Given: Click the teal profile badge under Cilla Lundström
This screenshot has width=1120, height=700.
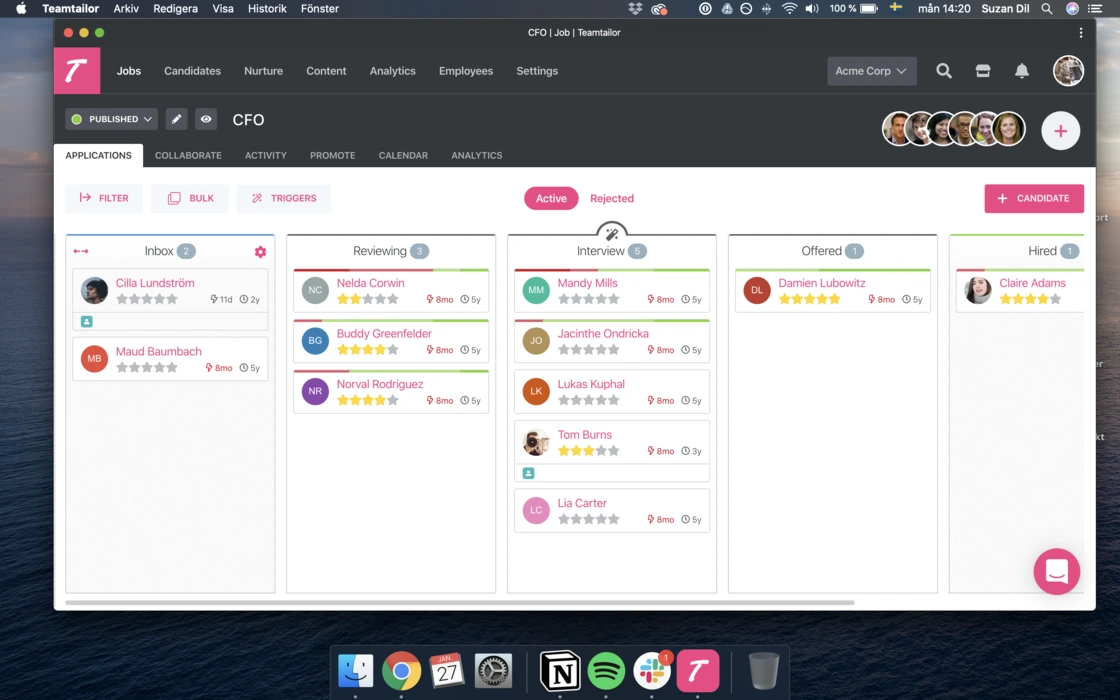Looking at the screenshot, I should [86, 321].
